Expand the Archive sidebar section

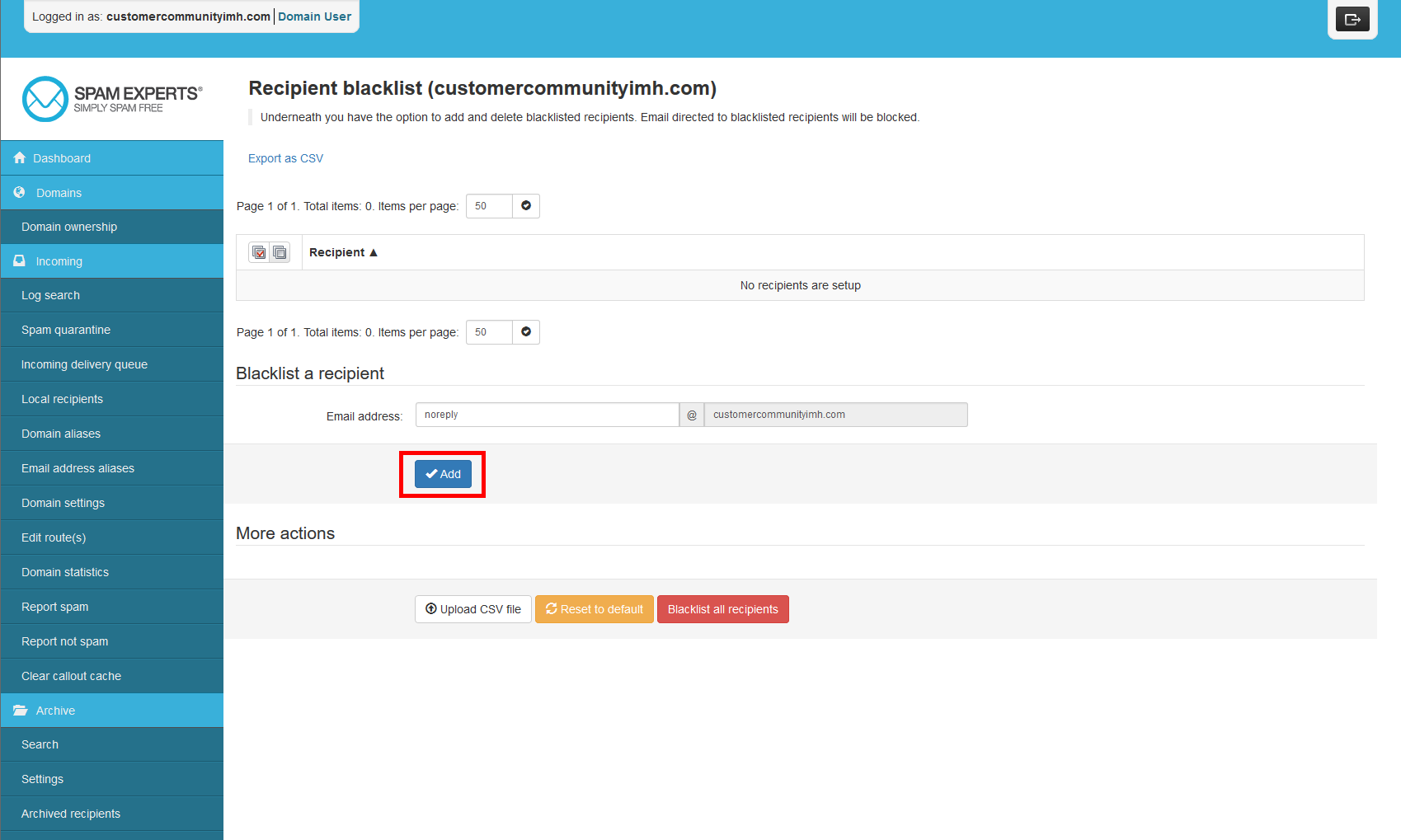point(112,711)
